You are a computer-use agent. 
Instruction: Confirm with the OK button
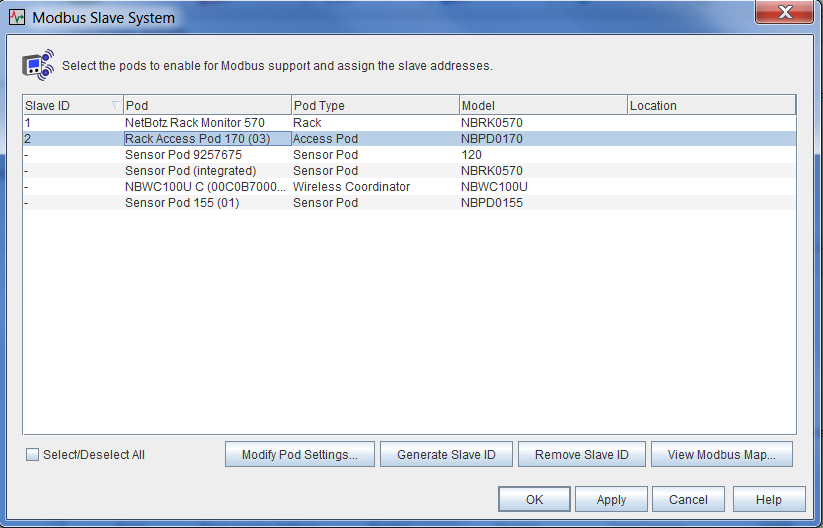tap(534, 499)
